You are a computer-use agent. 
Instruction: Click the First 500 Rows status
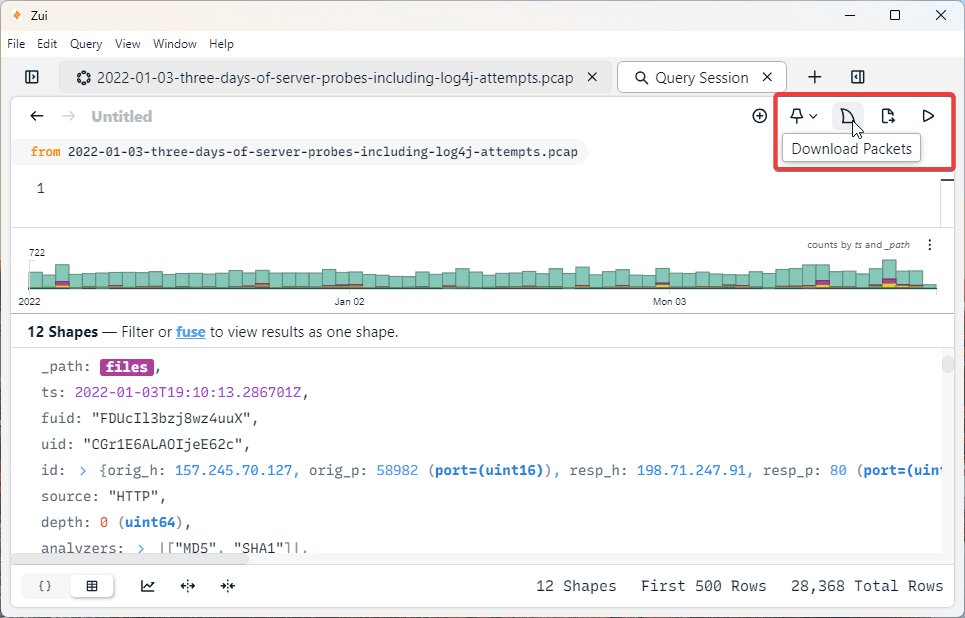coord(703,586)
